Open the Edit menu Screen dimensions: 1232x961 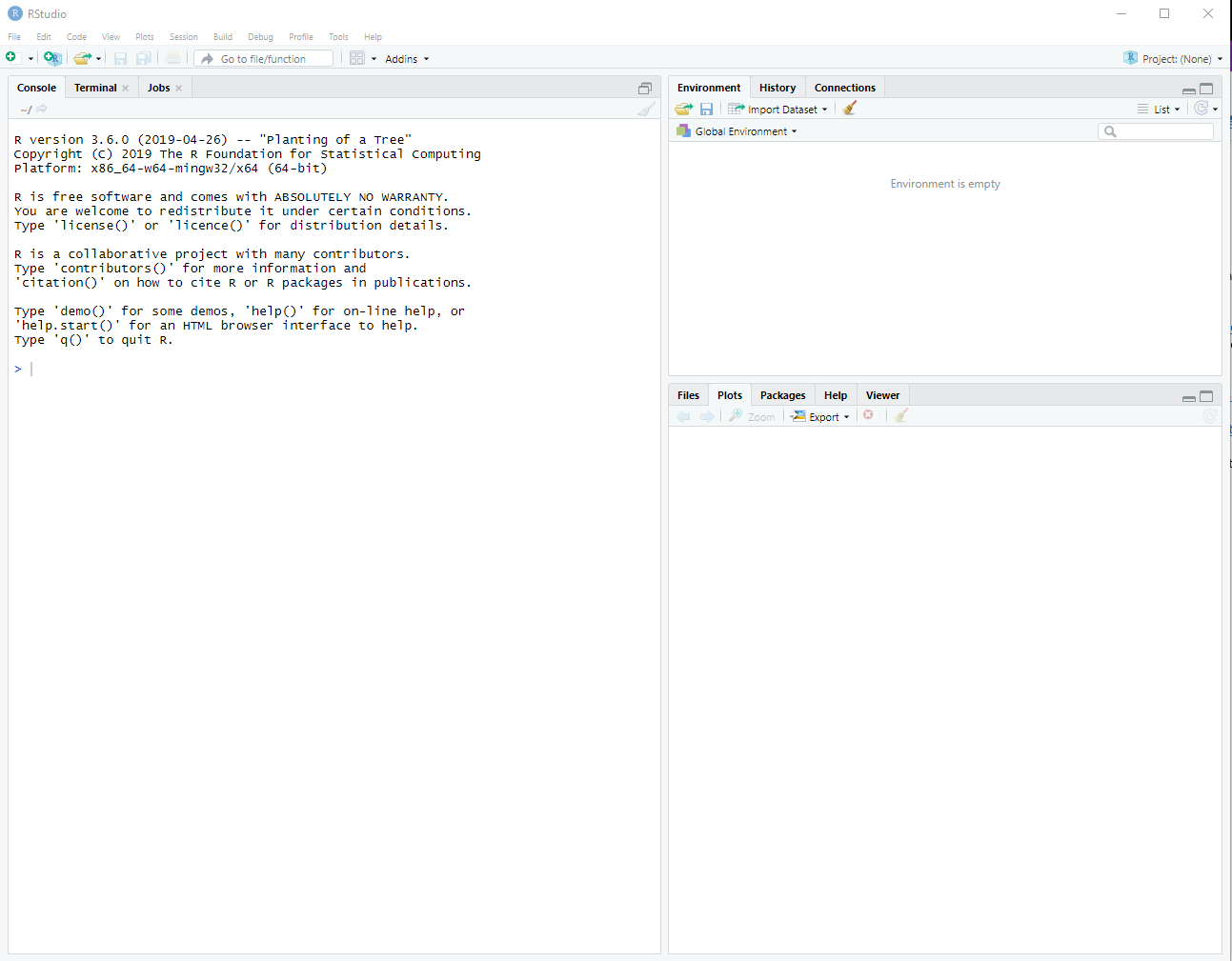click(44, 37)
